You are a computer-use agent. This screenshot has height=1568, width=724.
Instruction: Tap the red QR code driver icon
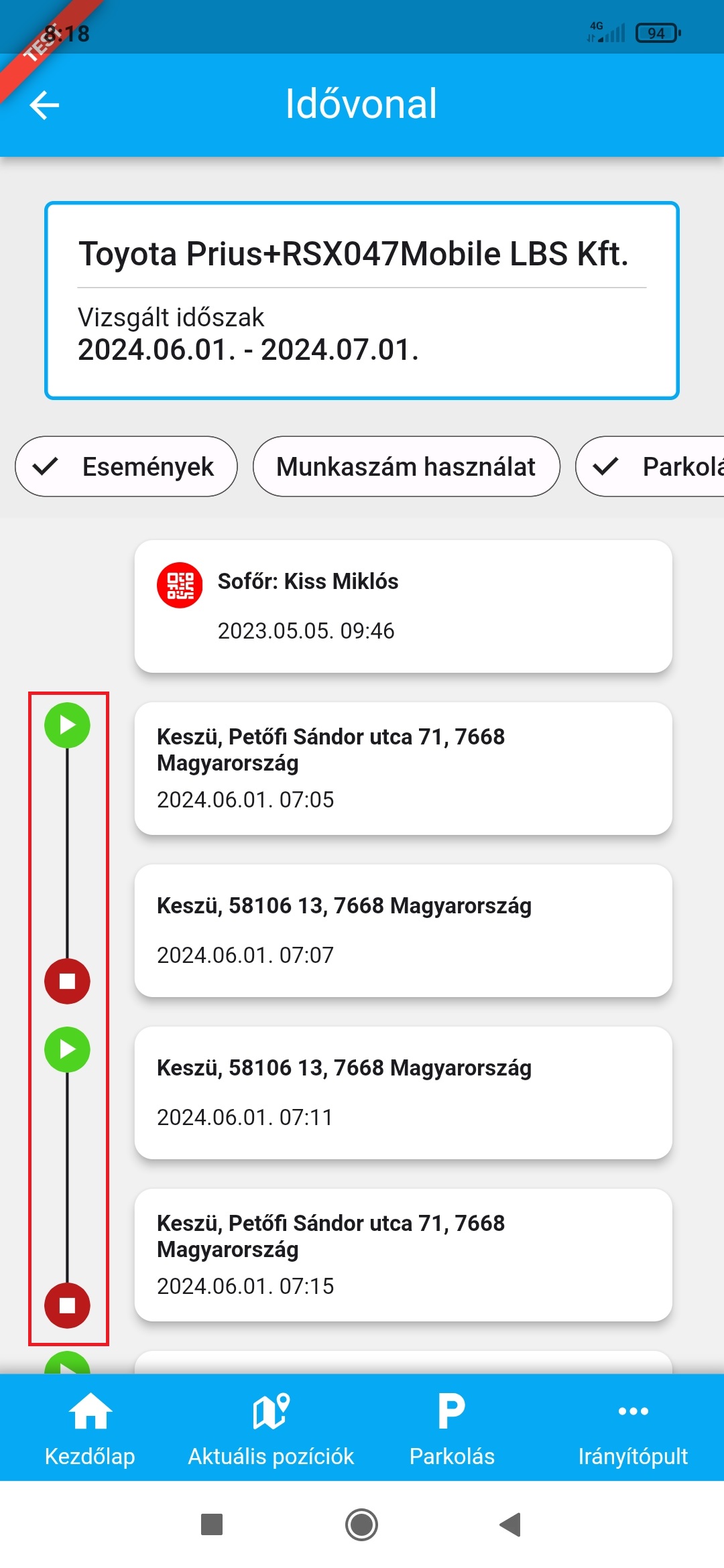pyautogui.click(x=180, y=585)
